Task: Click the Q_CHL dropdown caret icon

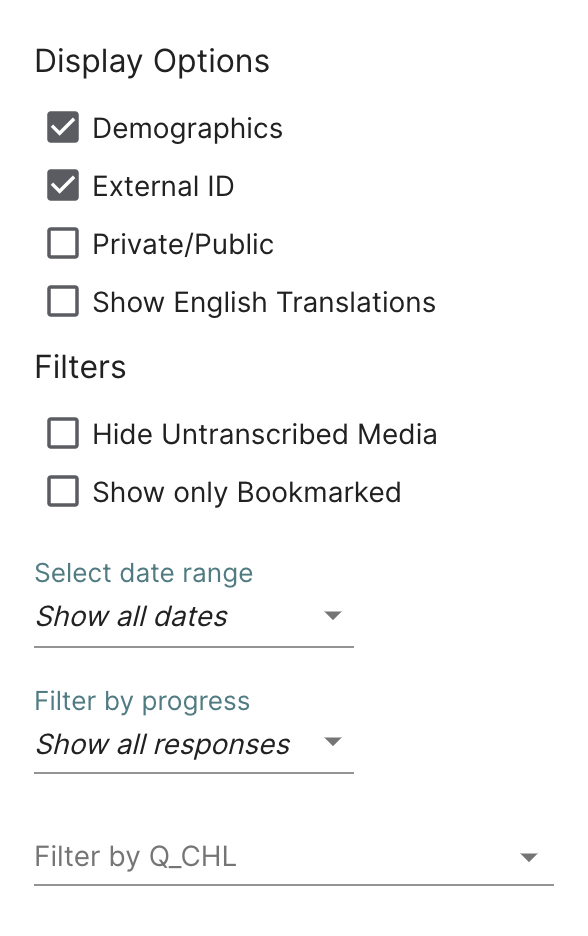Action: tap(529, 857)
